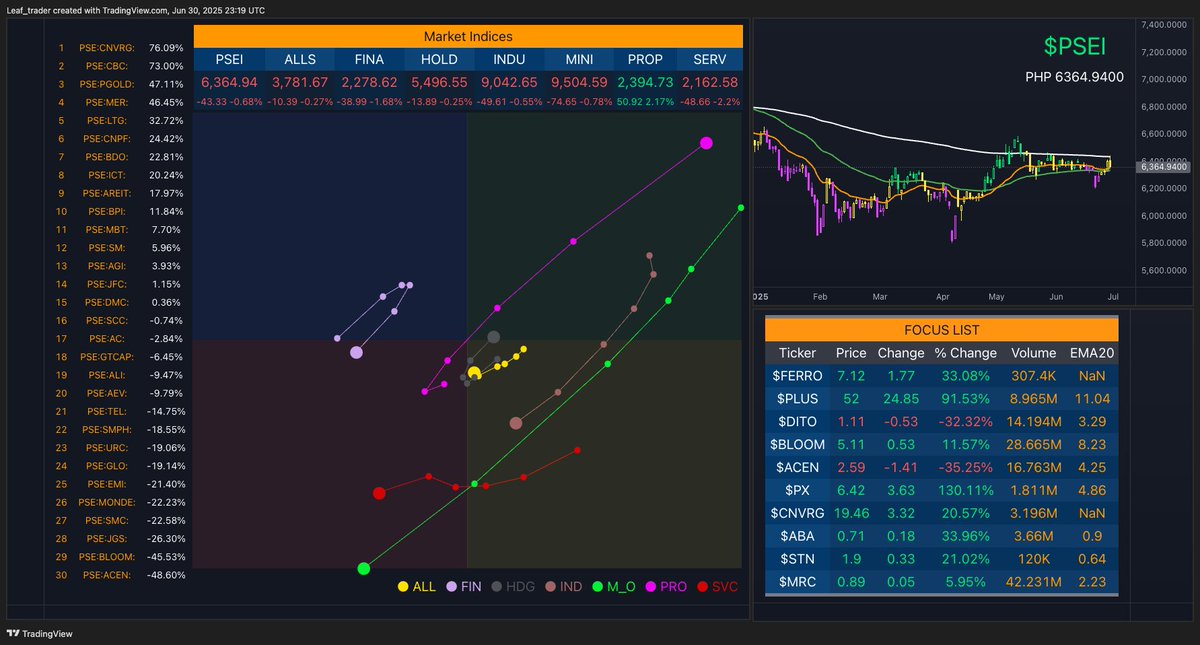The height and width of the screenshot is (645, 1200).
Task: Select the PSE:CBC ranking row
Action: (120, 66)
